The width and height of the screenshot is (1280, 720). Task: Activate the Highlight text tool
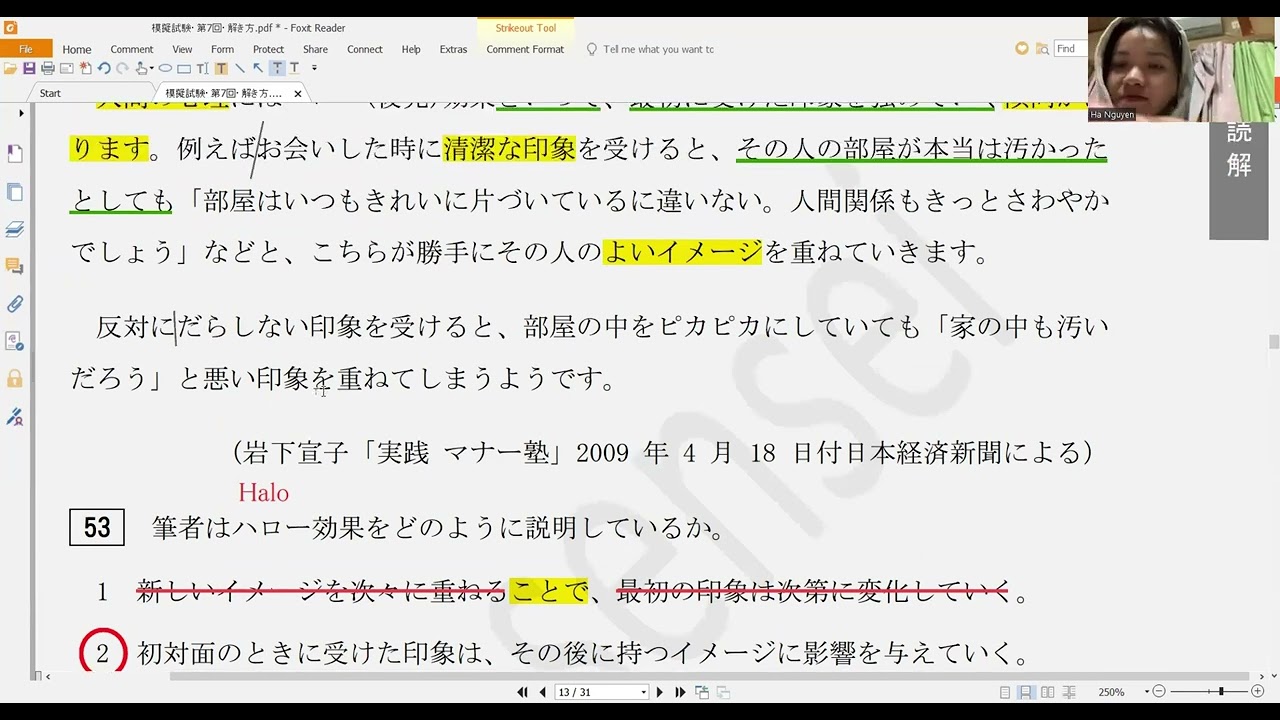(221, 68)
